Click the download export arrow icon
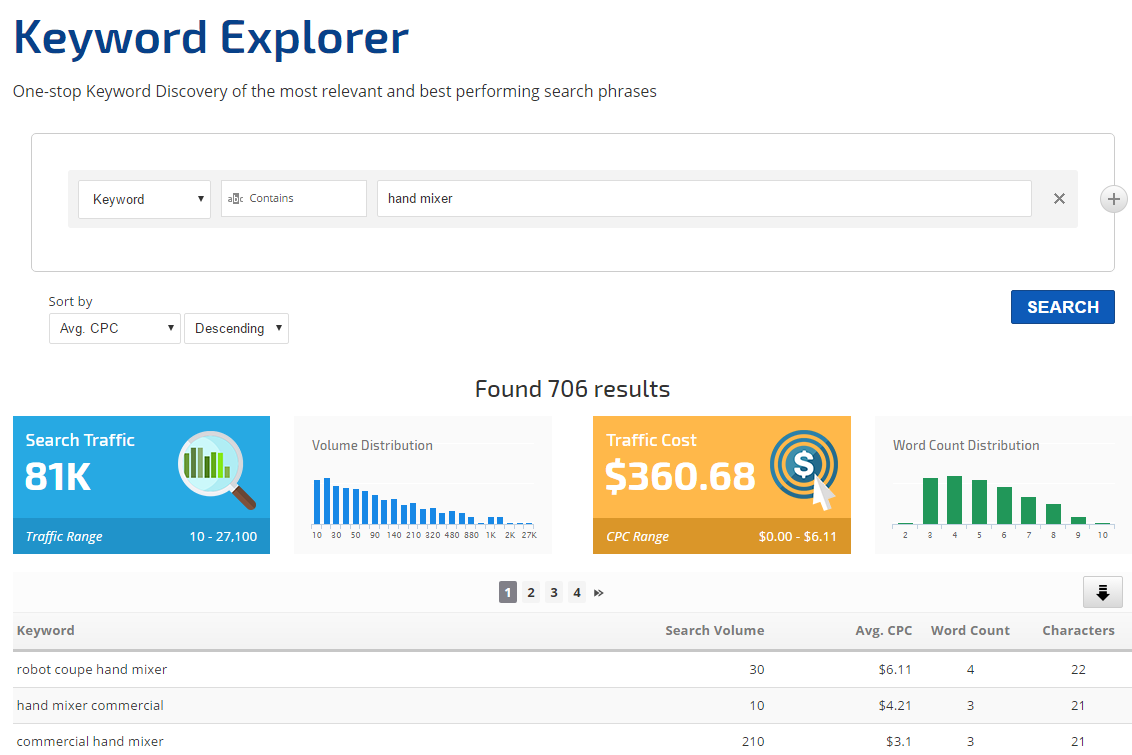 [x=1102, y=593]
